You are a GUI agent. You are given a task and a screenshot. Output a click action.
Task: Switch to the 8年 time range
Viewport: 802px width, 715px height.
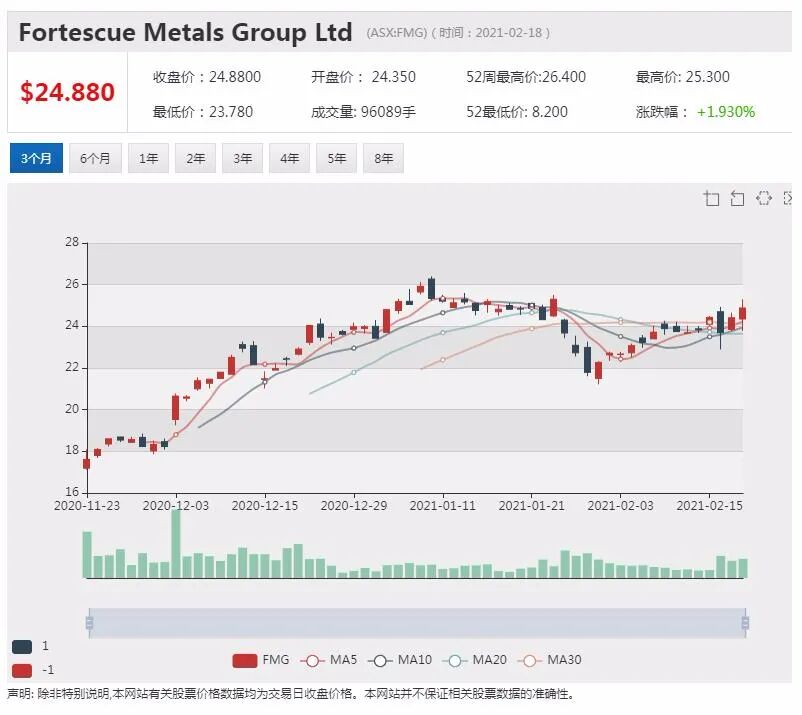tap(384, 159)
